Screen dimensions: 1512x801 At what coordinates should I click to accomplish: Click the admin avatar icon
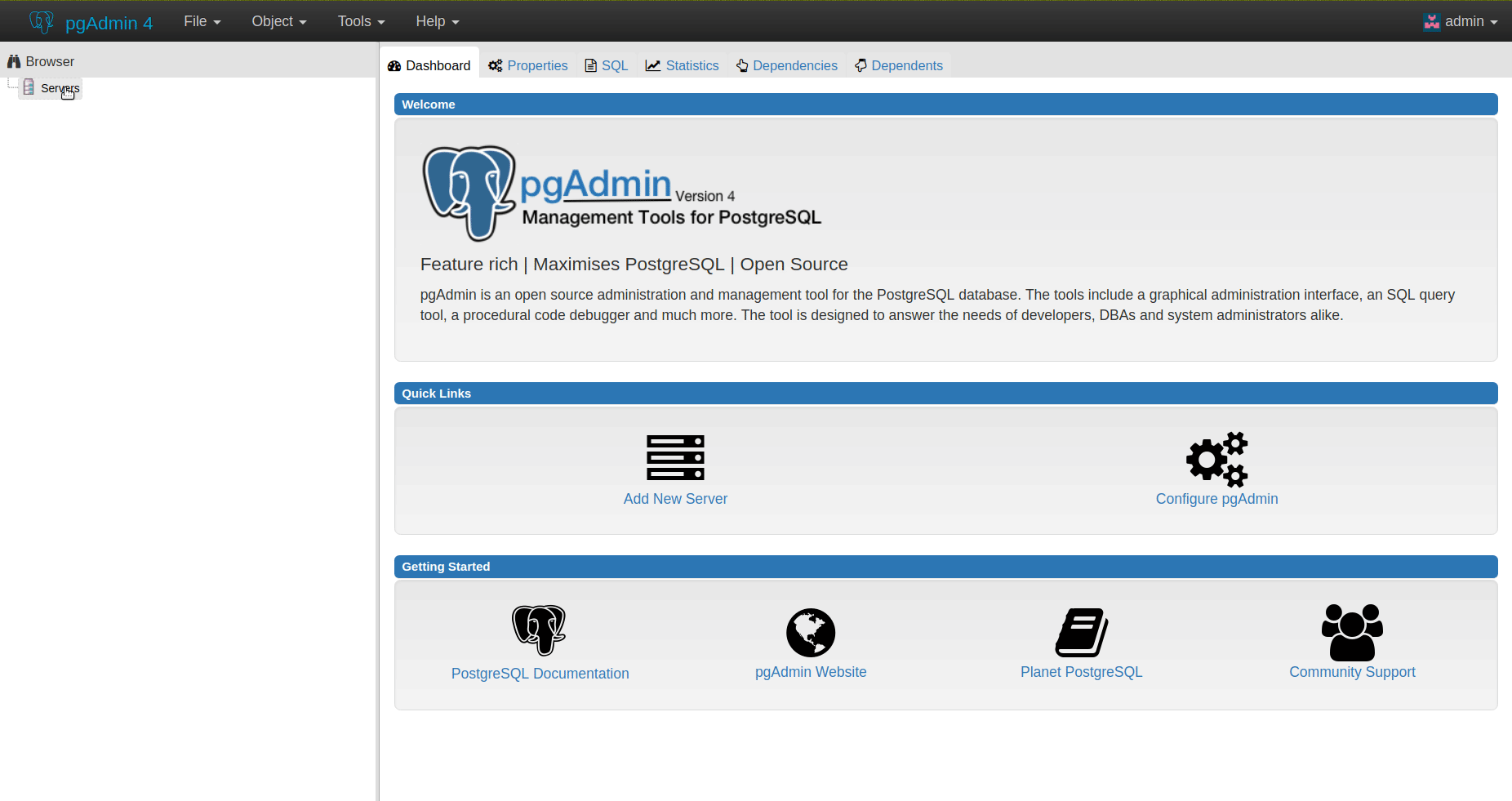(x=1432, y=22)
